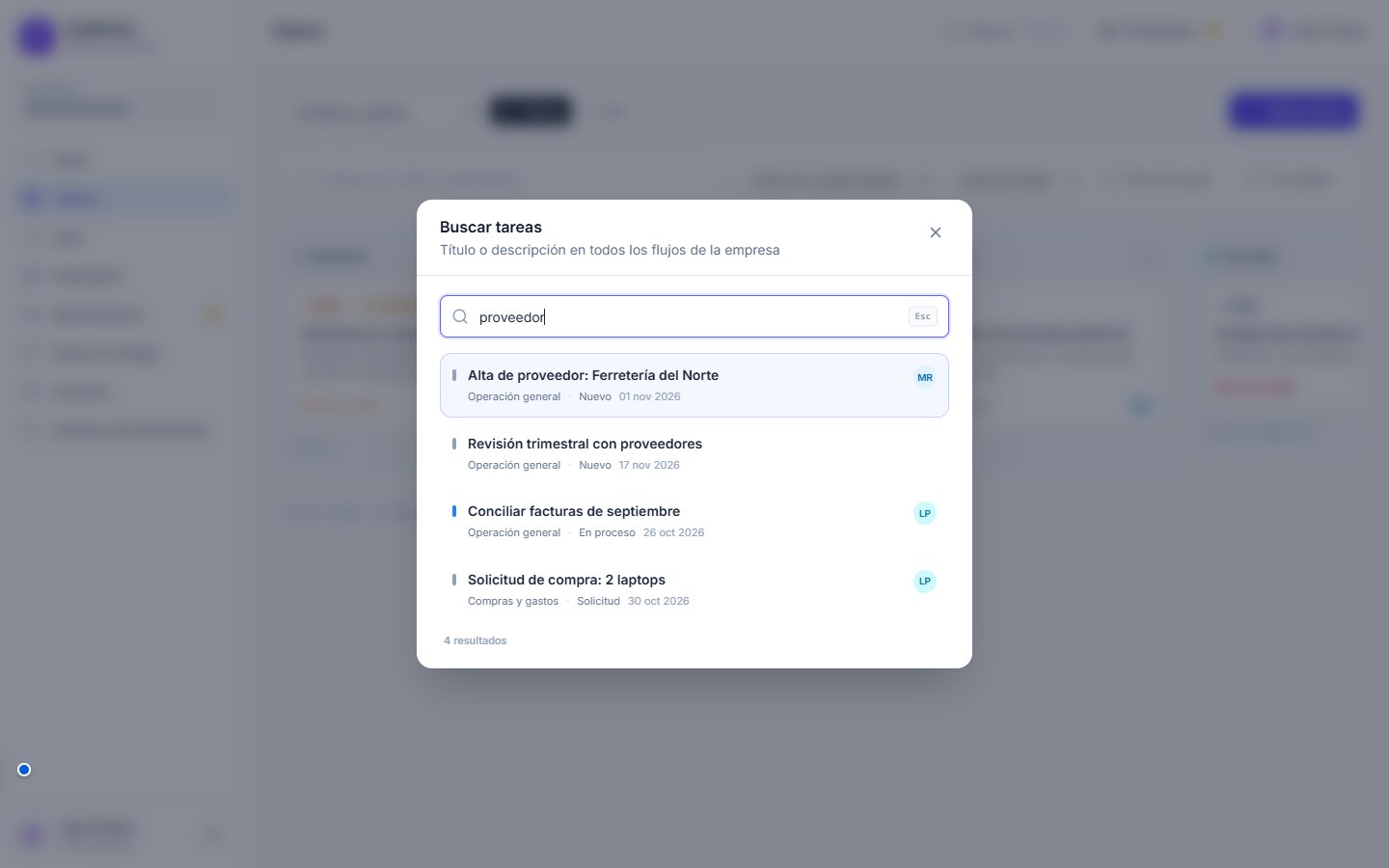Click gray priority marker beside Alta de proveedor
The height and width of the screenshot is (868, 1389).
point(454,375)
